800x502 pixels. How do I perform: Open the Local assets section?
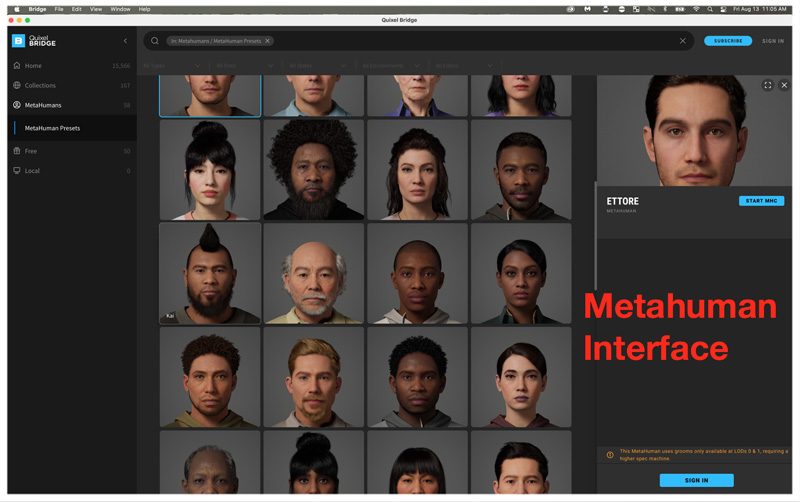point(32,171)
